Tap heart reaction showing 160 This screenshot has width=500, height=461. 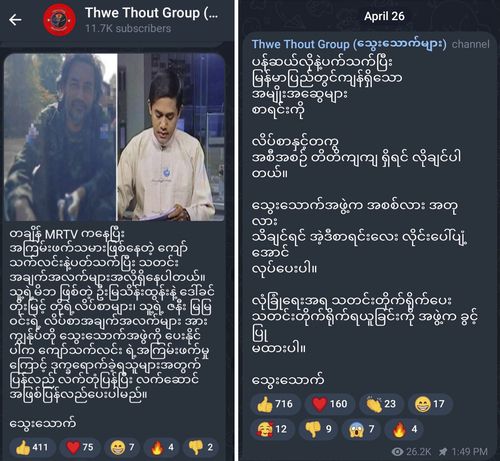tap(330, 404)
